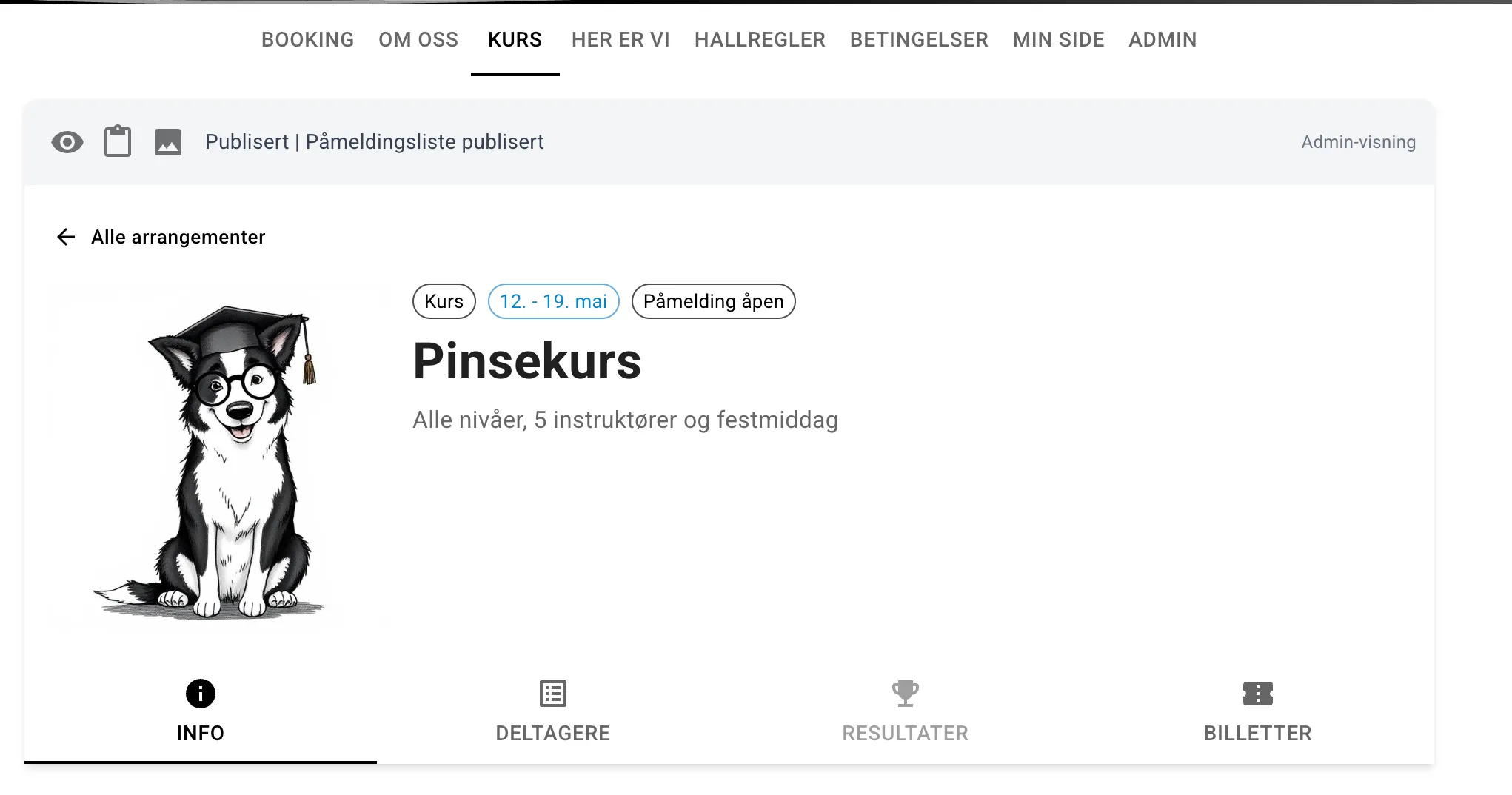The image size is (1512, 795).
Task: Select the KURS navigation item
Action: 515,40
